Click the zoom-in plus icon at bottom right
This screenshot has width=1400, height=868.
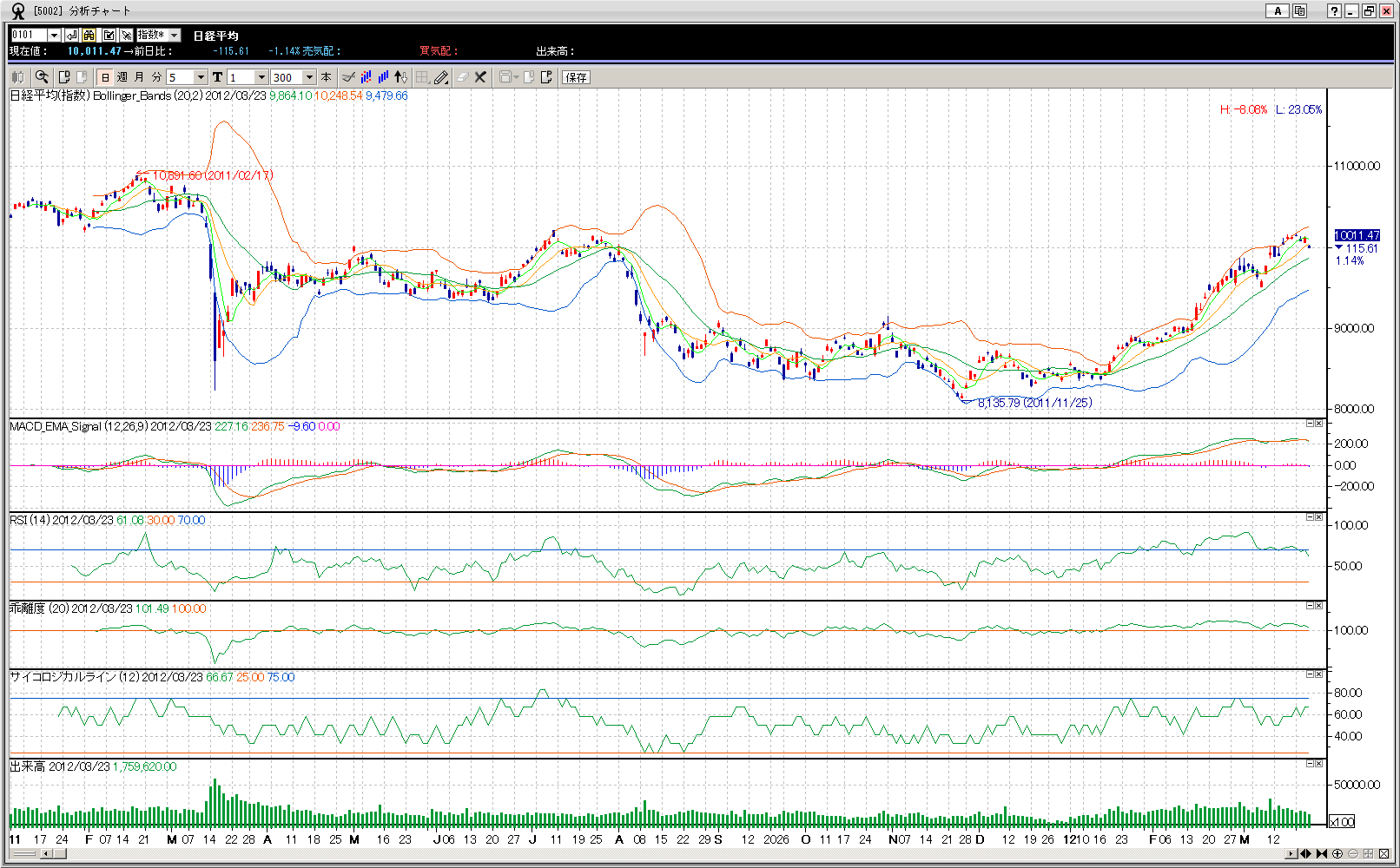point(1337,854)
